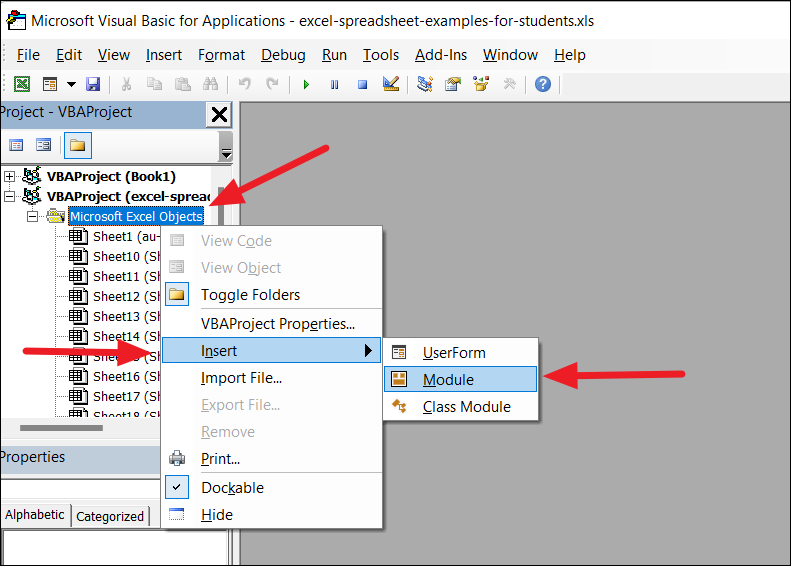791x566 pixels.
Task: Open the File menu
Action: click(x=28, y=54)
